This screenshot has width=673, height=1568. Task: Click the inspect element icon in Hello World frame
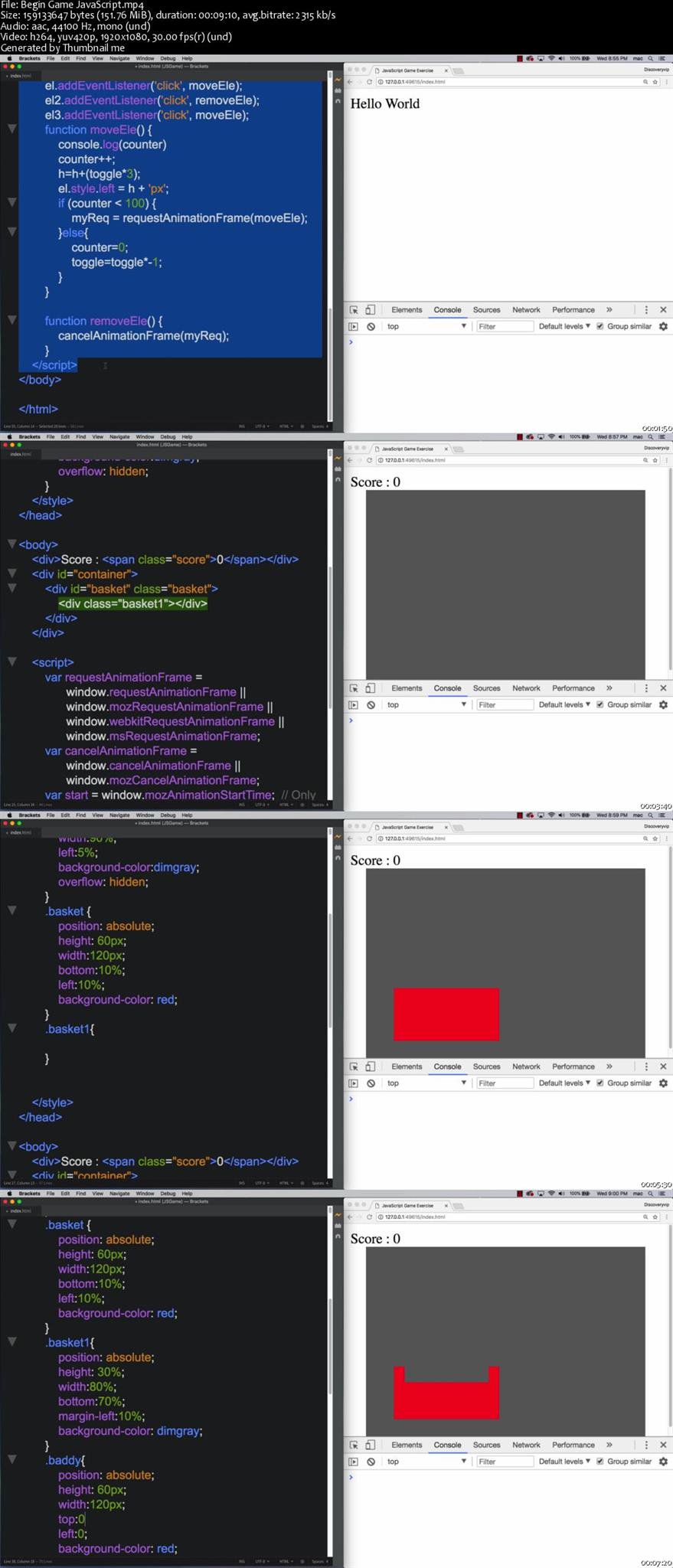[354, 310]
